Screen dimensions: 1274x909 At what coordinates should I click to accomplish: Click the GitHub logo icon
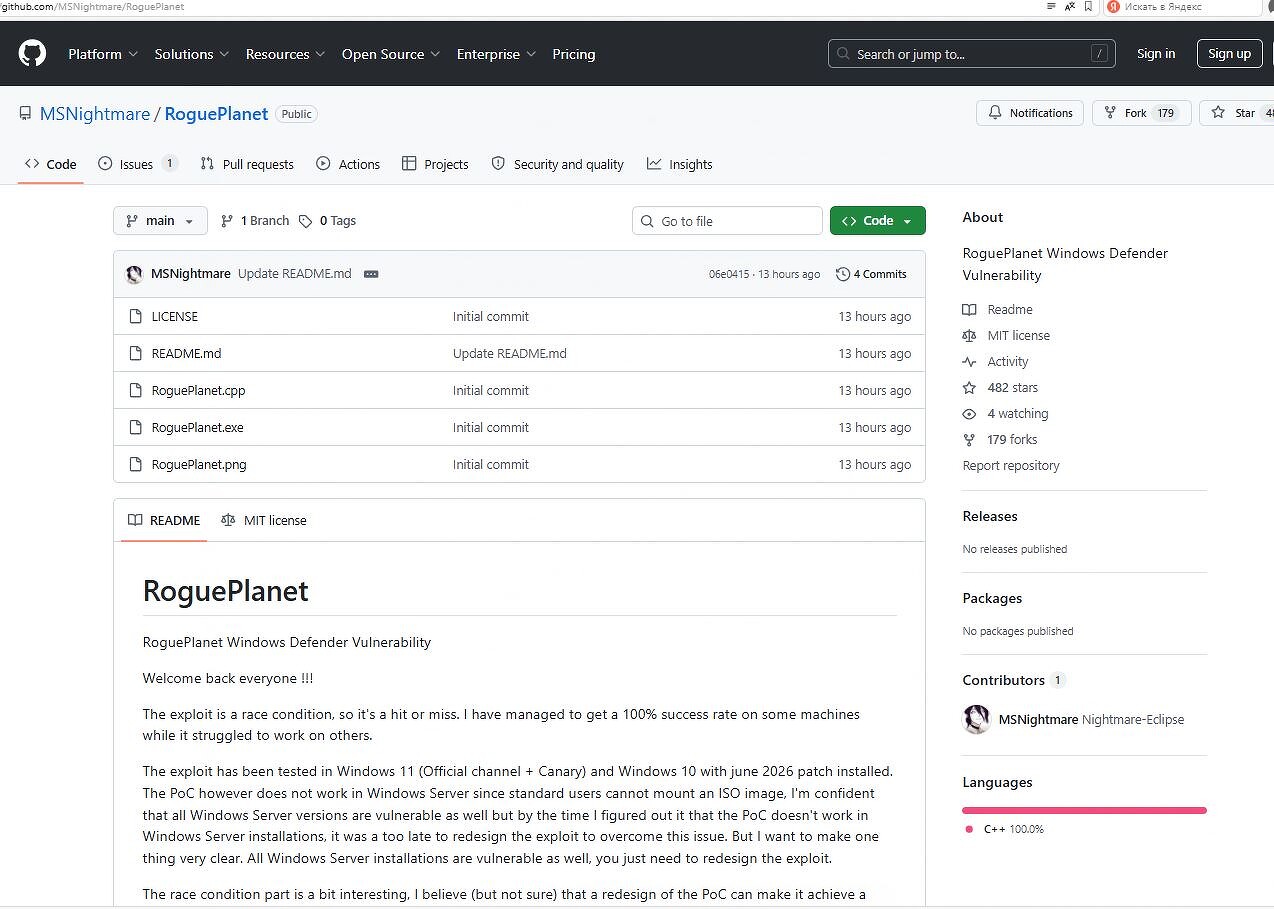(32, 54)
